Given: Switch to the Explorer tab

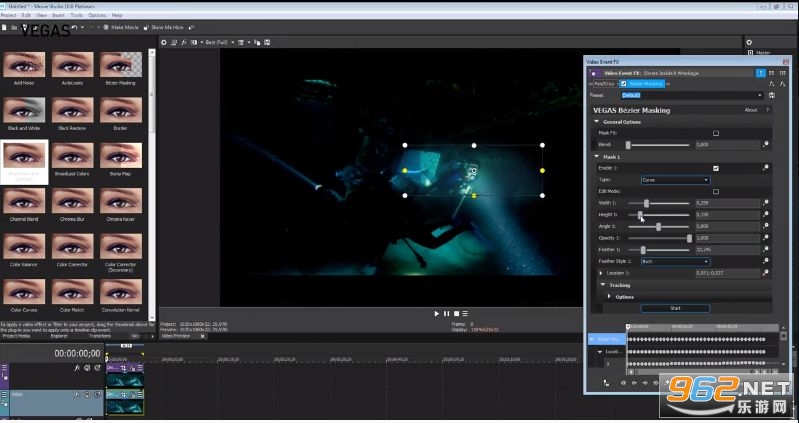Looking at the screenshot, I should pos(59,336).
